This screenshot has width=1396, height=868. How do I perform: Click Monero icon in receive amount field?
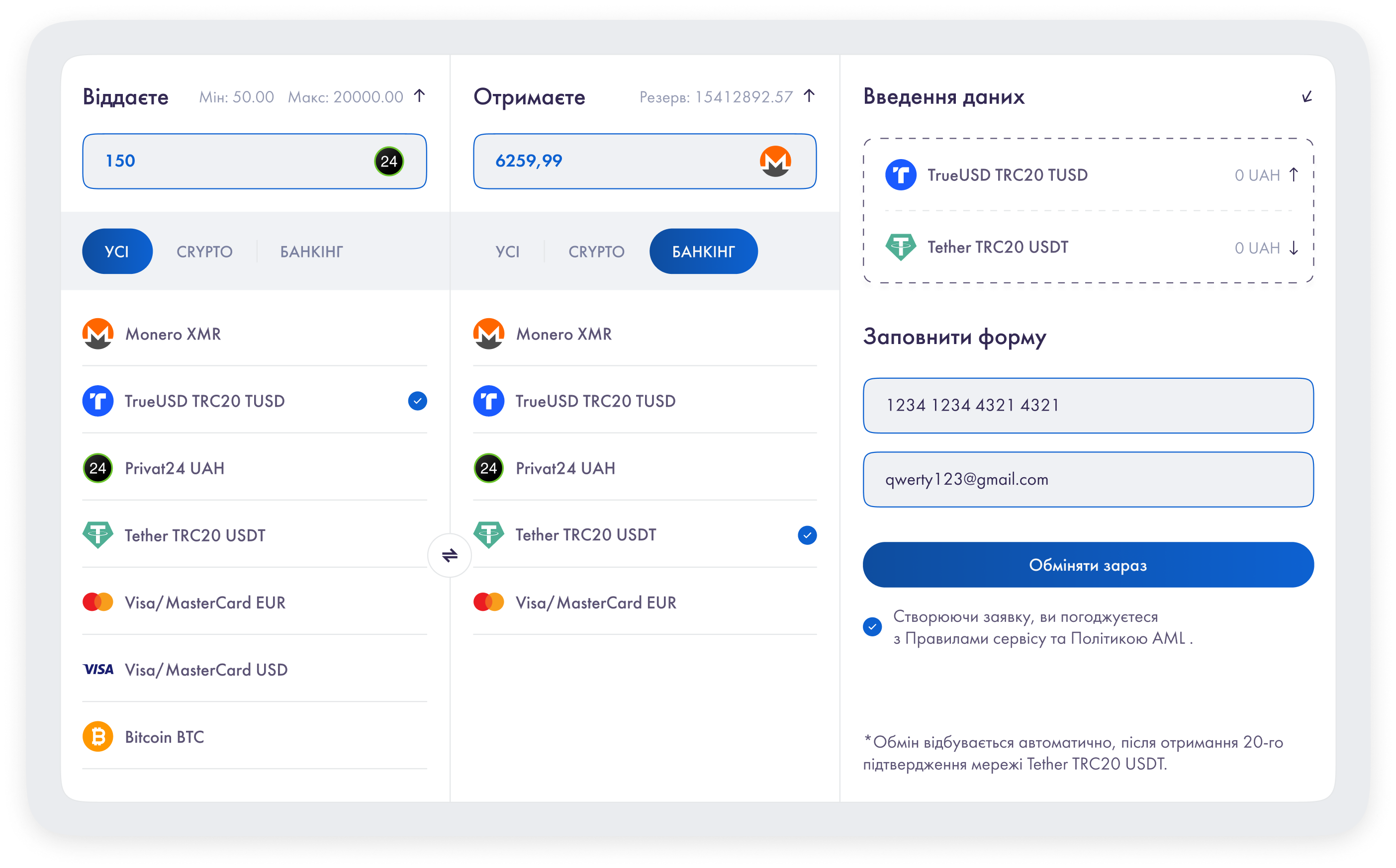click(775, 161)
